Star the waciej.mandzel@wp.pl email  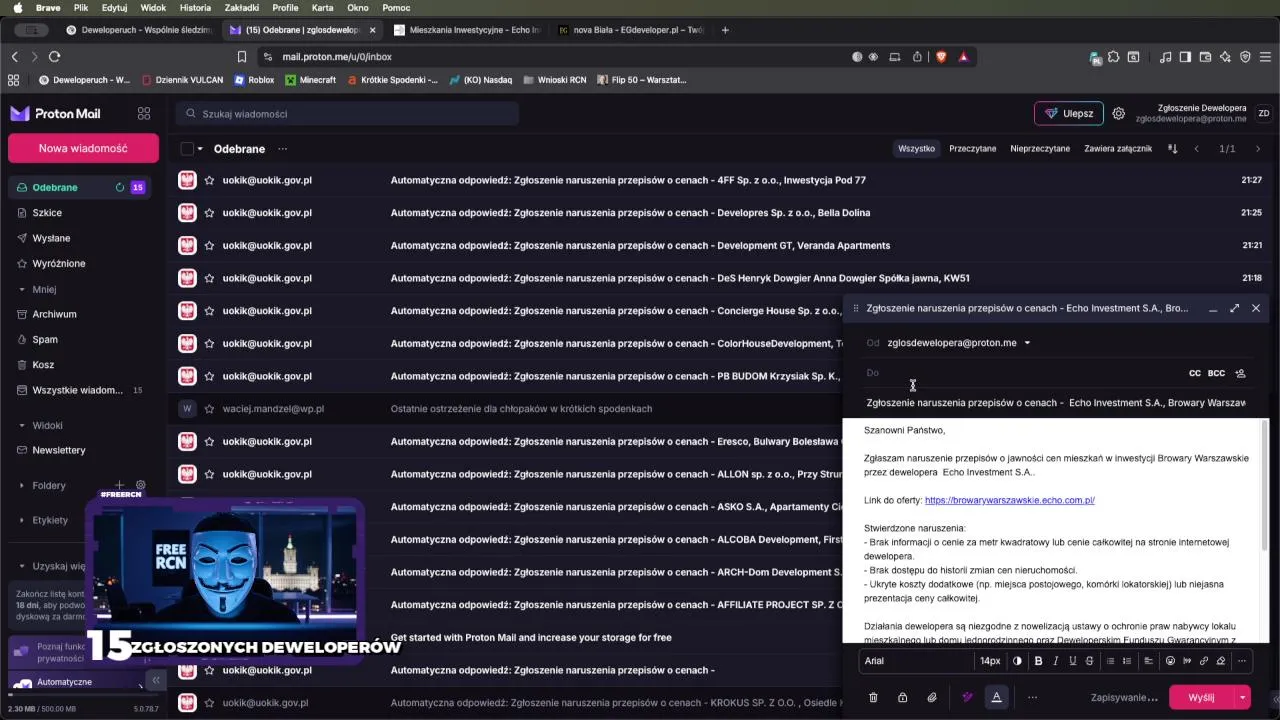(x=209, y=409)
